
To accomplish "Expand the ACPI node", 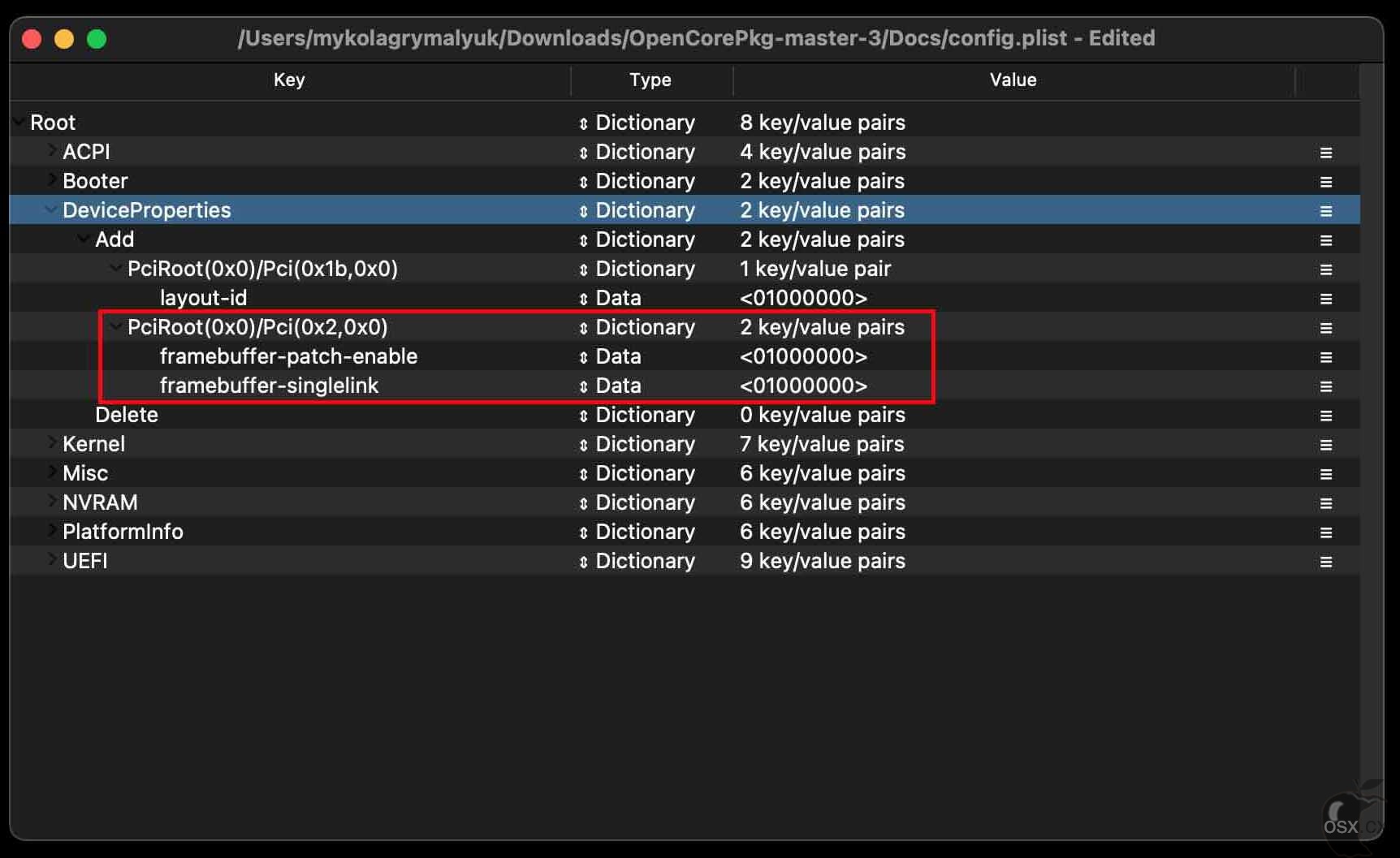I will (x=51, y=150).
